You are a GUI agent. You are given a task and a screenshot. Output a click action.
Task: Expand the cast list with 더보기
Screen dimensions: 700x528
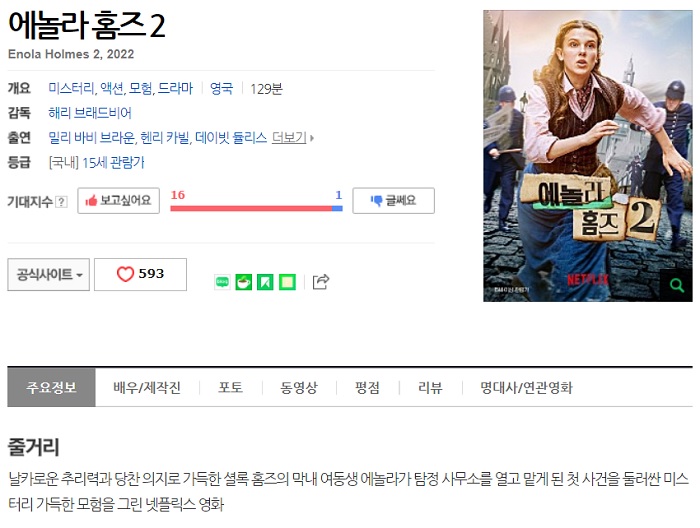292,137
